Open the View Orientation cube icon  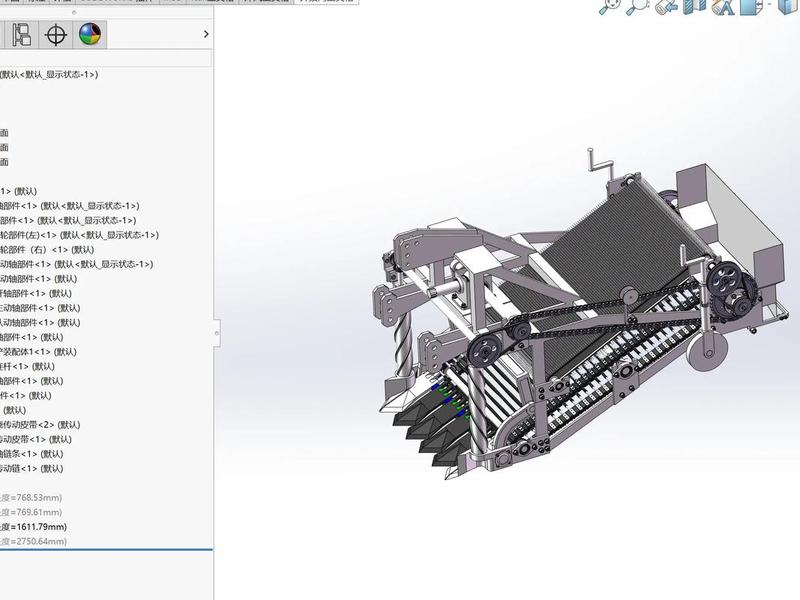click(752, 6)
